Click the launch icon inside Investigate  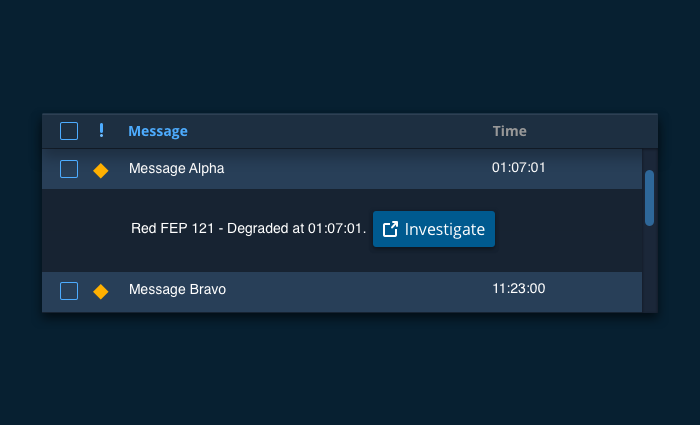[391, 229]
